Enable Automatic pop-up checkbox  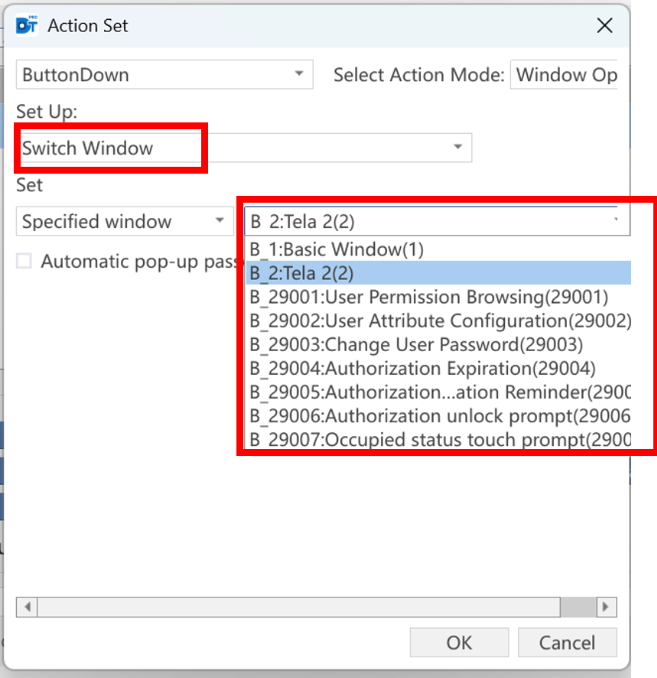coord(24,261)
